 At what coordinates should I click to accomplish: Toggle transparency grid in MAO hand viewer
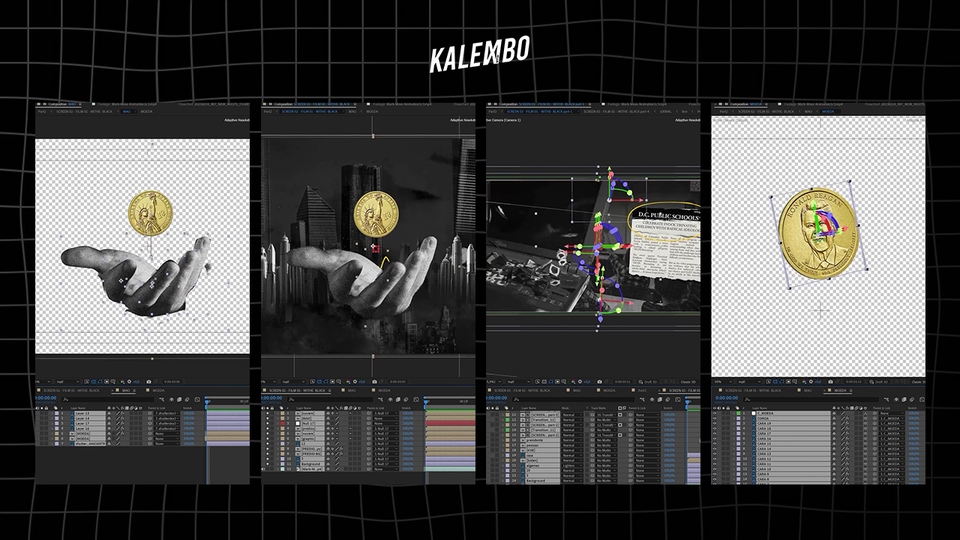(93, 381)
